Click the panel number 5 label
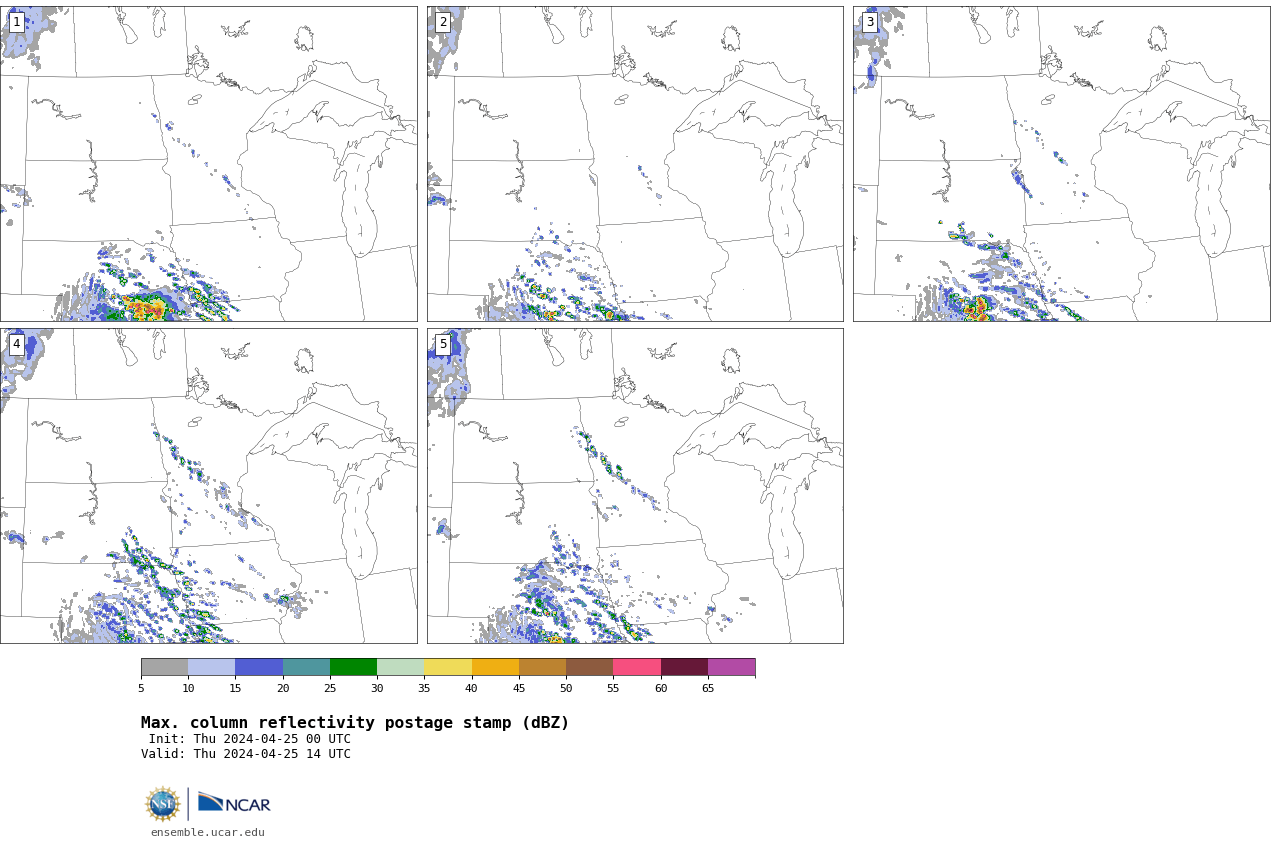Viewport: 1280px width, 844px height. click(443, 344)
